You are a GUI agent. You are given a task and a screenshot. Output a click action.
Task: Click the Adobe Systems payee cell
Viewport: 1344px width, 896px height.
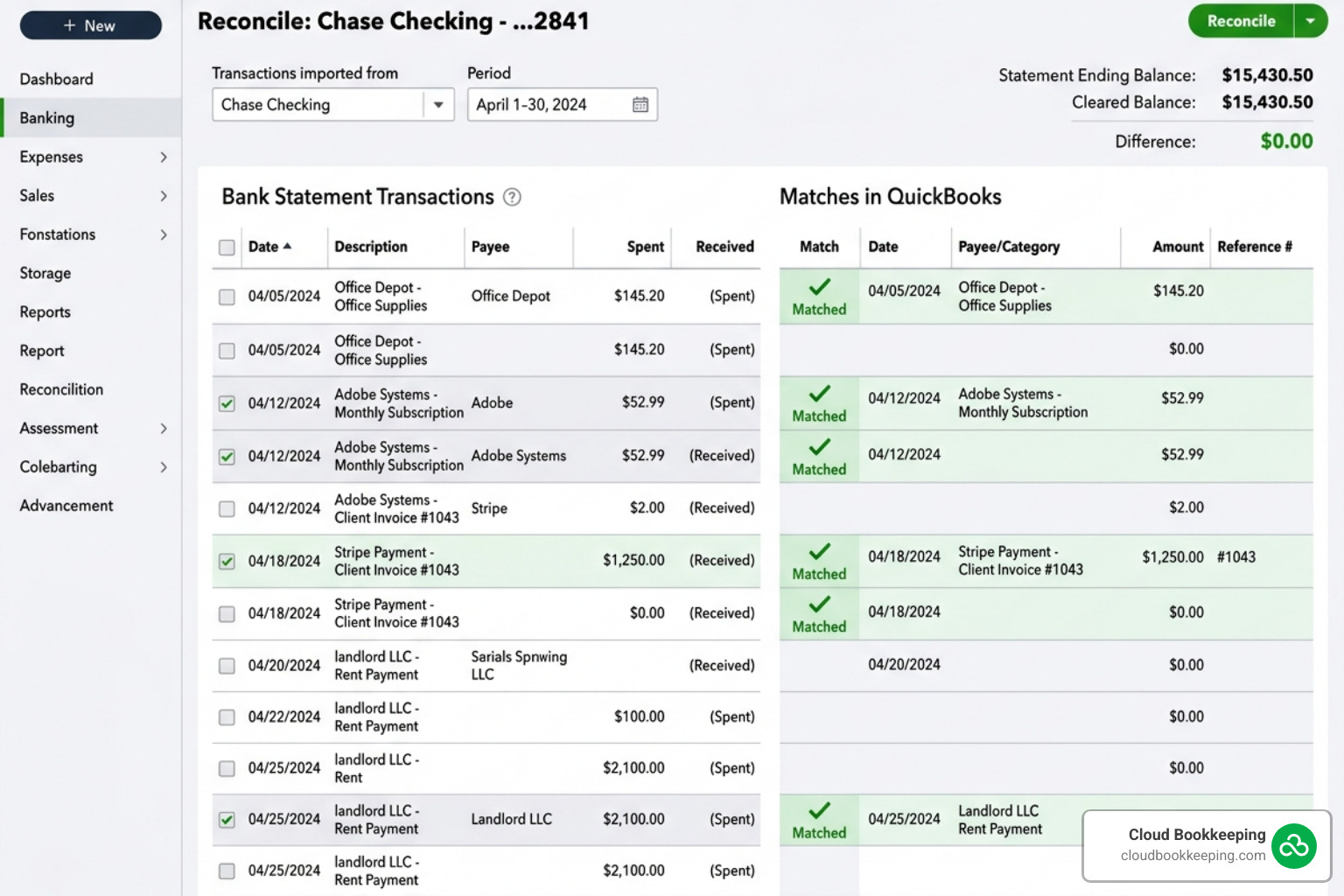(x=518, y=456)
